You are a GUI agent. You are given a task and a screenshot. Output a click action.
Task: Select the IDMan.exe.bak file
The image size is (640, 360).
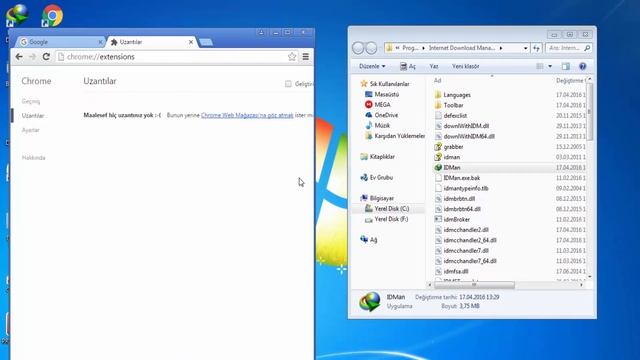tap(457, 178)
